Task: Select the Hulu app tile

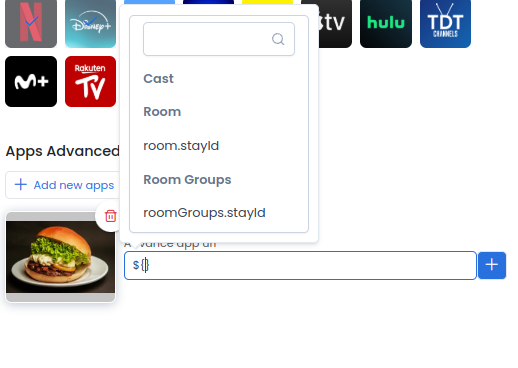Action: 386,23
